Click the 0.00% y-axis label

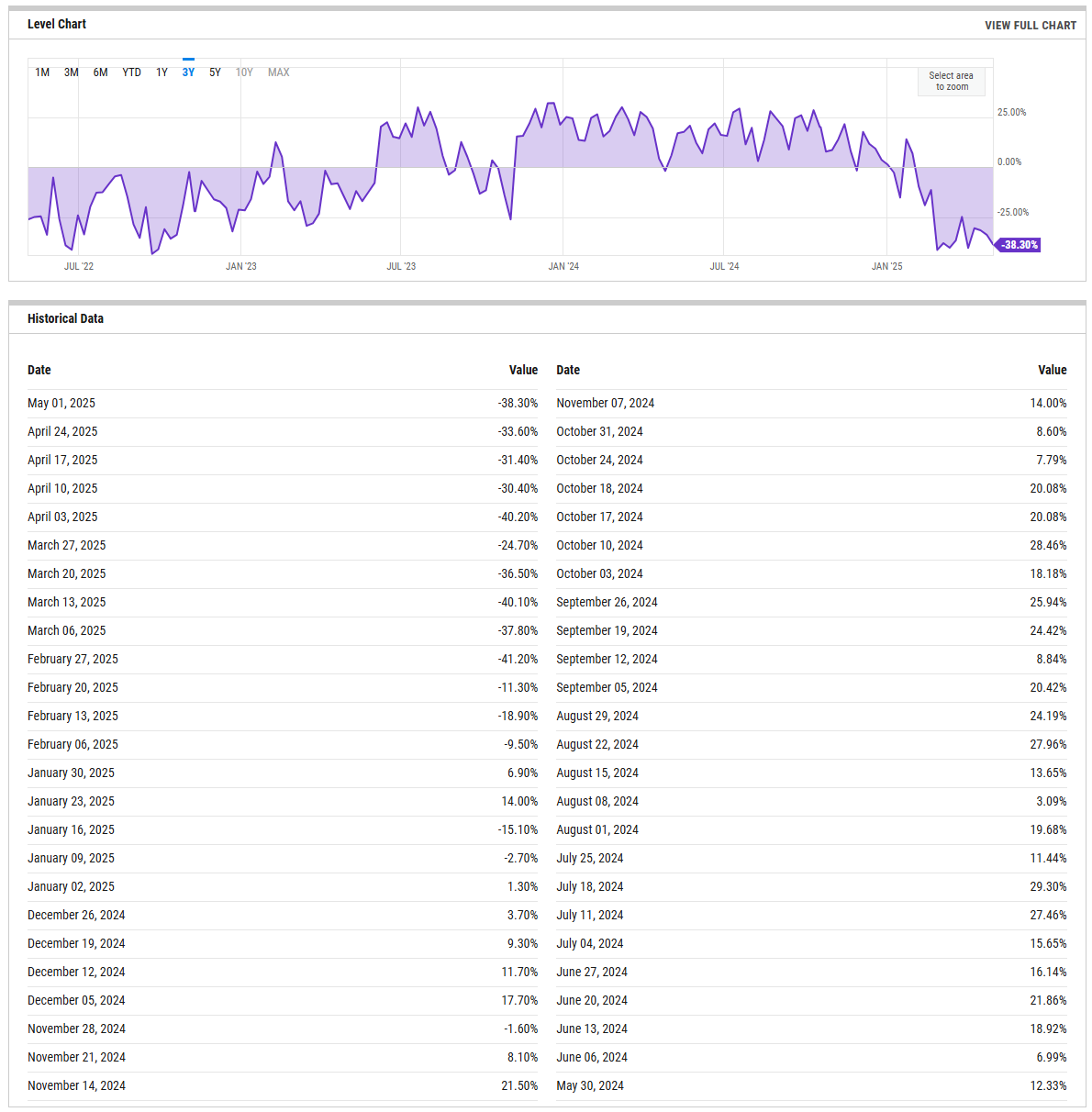pos(1009,162)
